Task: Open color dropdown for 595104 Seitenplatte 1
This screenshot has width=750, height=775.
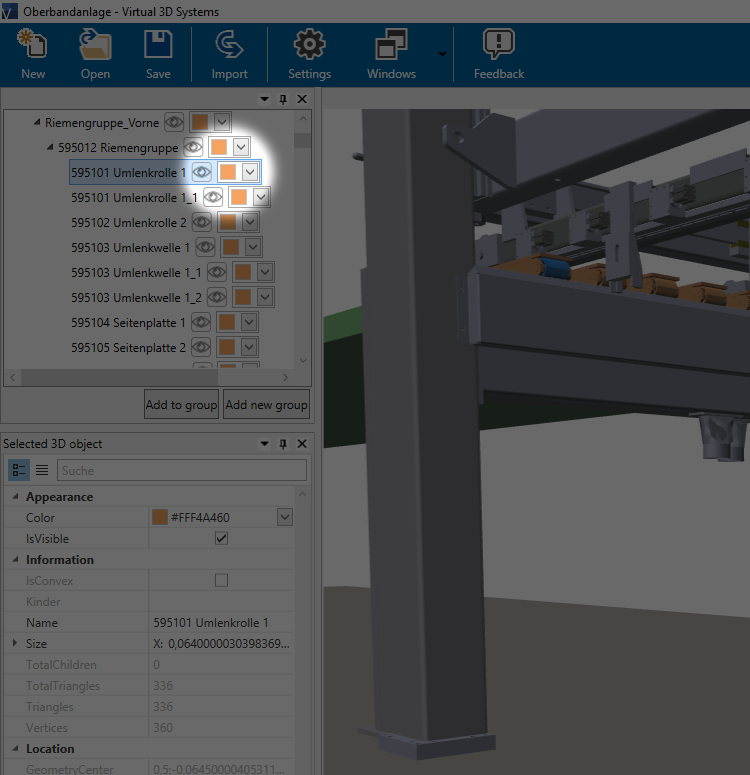Action: point(249,322)
